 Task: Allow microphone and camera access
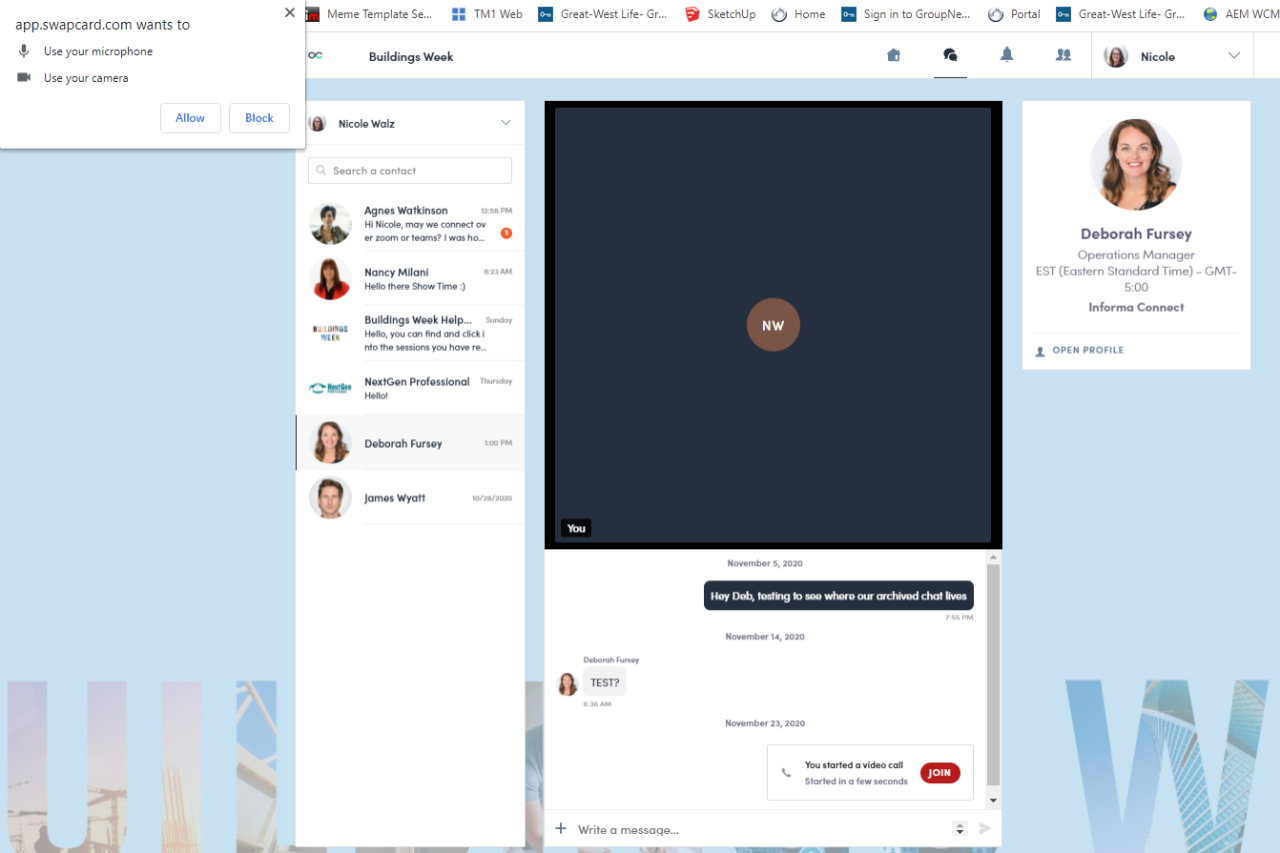click(x=190, y=118)
